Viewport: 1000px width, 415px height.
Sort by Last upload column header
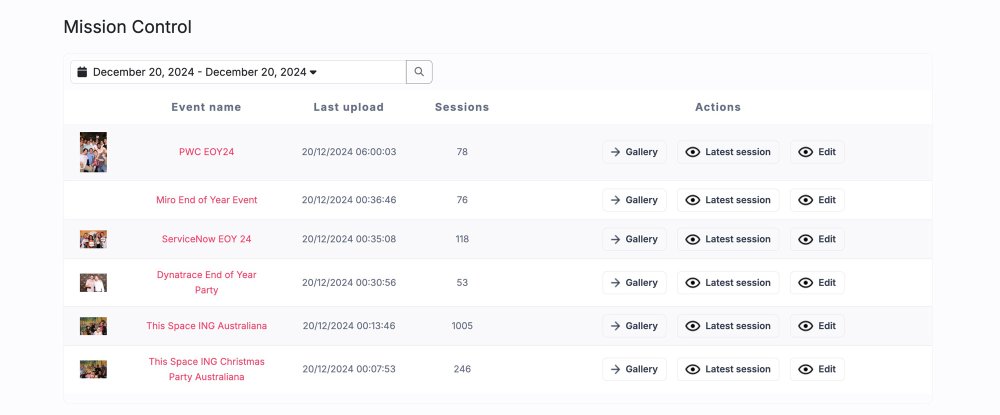348,107
